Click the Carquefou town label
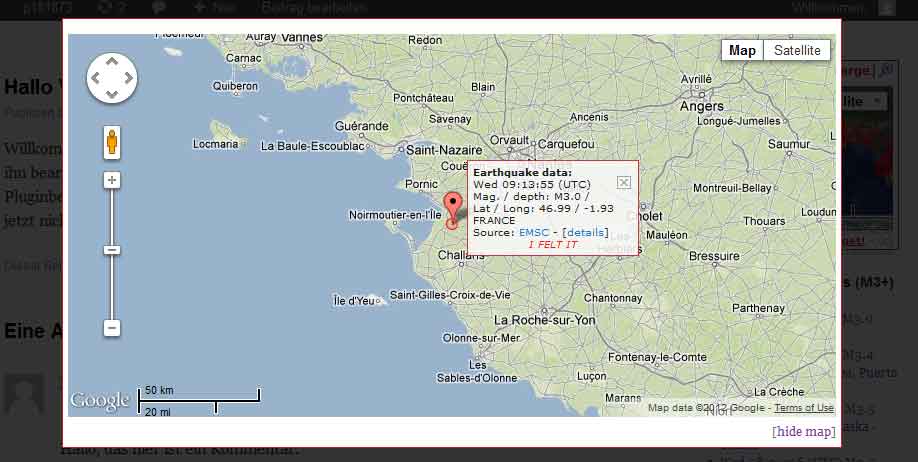 [x=566, y=144]
